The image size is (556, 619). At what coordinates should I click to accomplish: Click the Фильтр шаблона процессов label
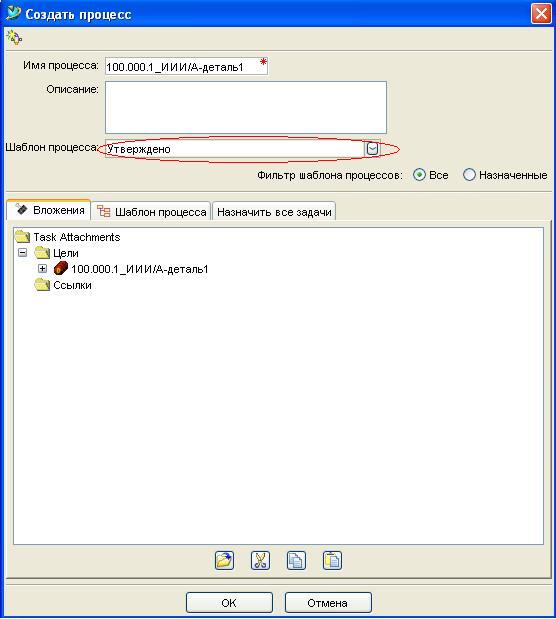point(330,175)
